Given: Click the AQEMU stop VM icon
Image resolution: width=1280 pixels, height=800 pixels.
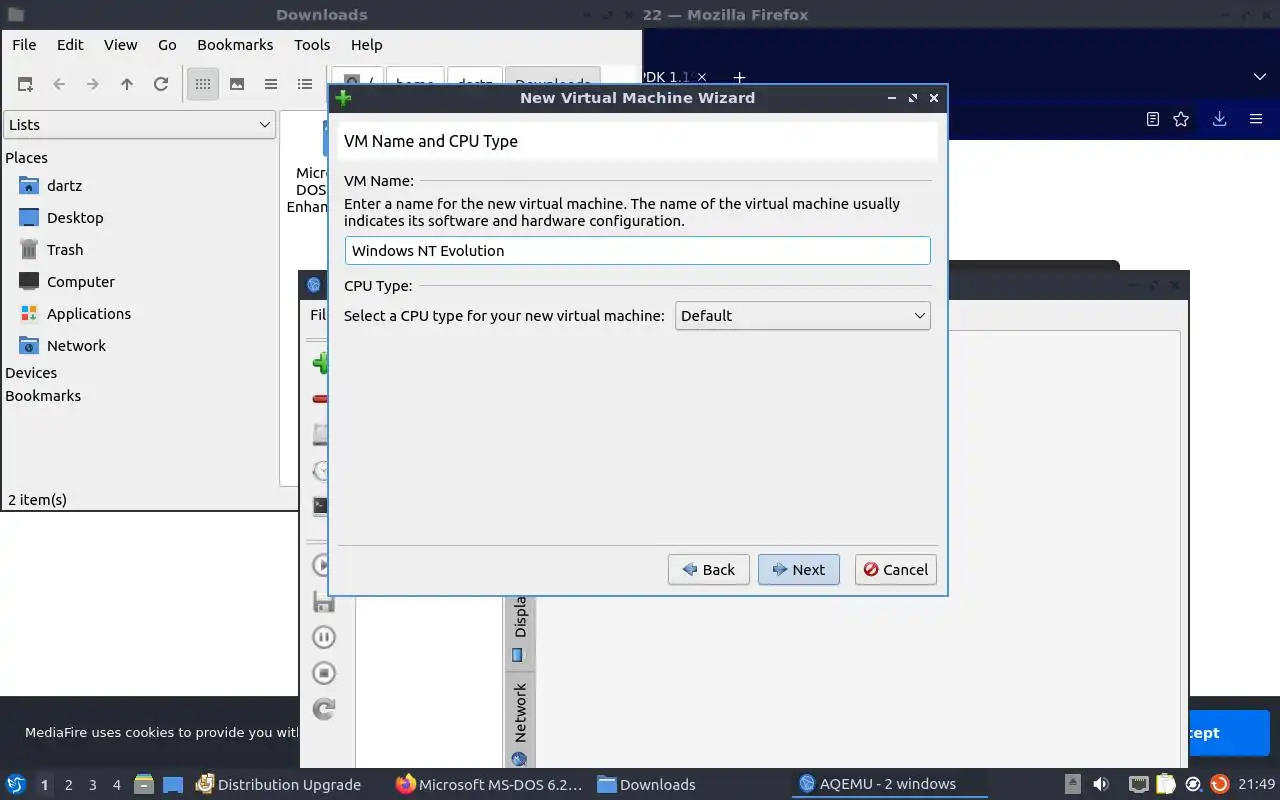Looking at the screenshot, I should tap(324, 673).
